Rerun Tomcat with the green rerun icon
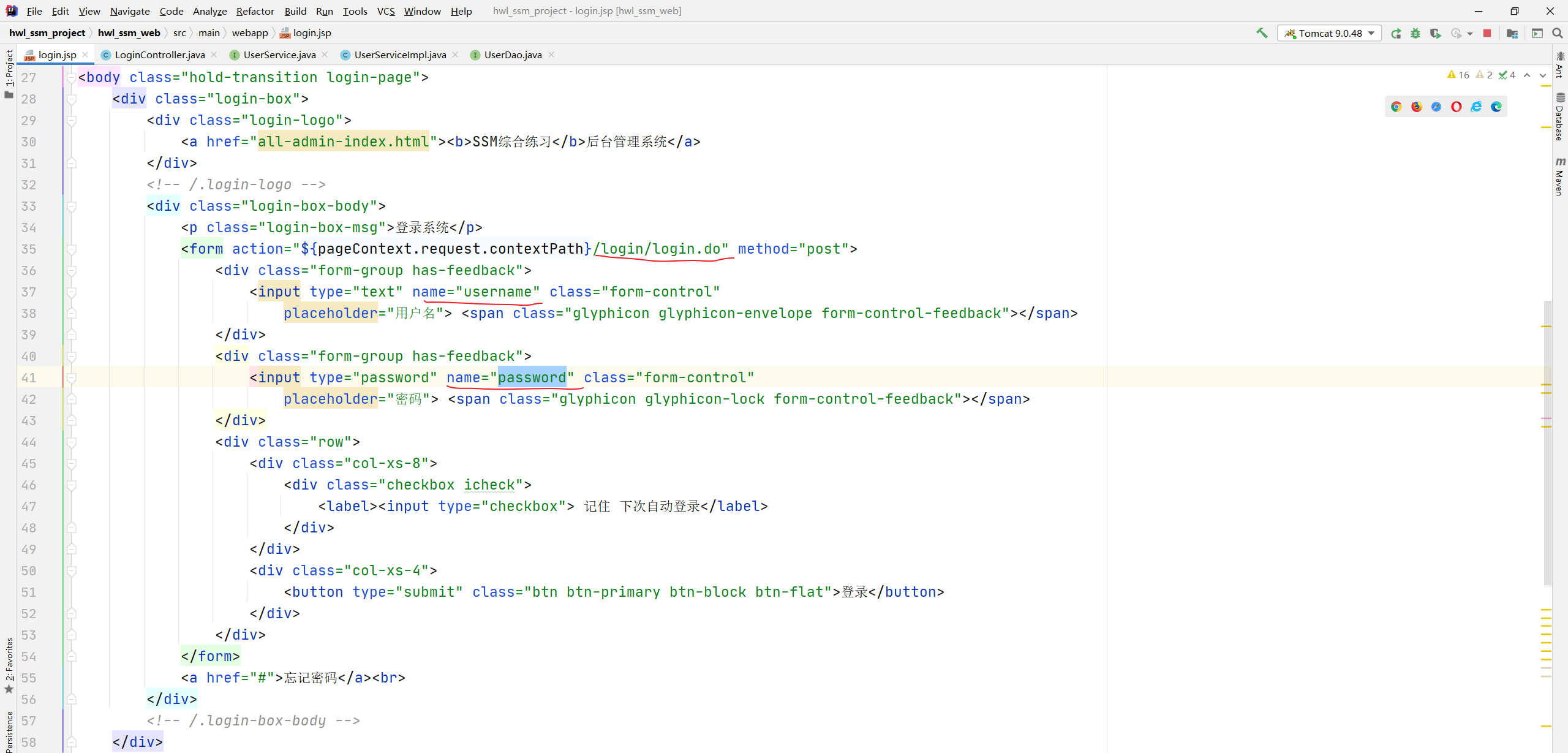1568x753 pixels. coord(1396,33)
